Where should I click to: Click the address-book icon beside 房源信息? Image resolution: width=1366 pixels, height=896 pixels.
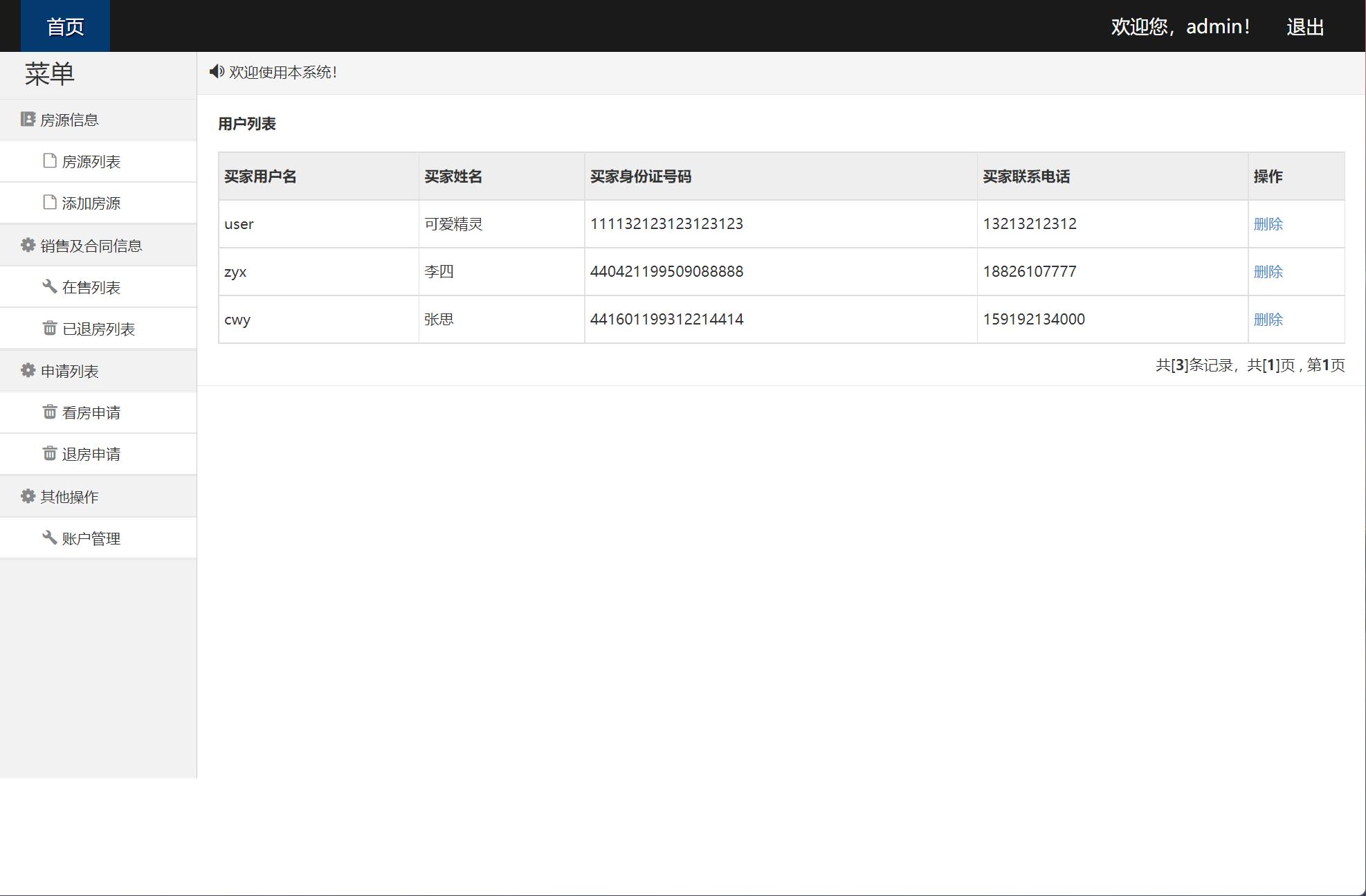point(28,120)
